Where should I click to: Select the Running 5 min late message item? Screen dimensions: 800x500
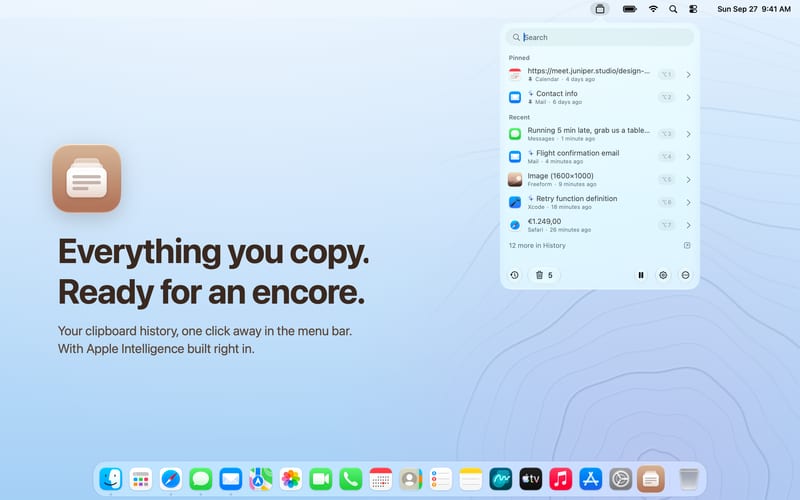tap(599, 134)
